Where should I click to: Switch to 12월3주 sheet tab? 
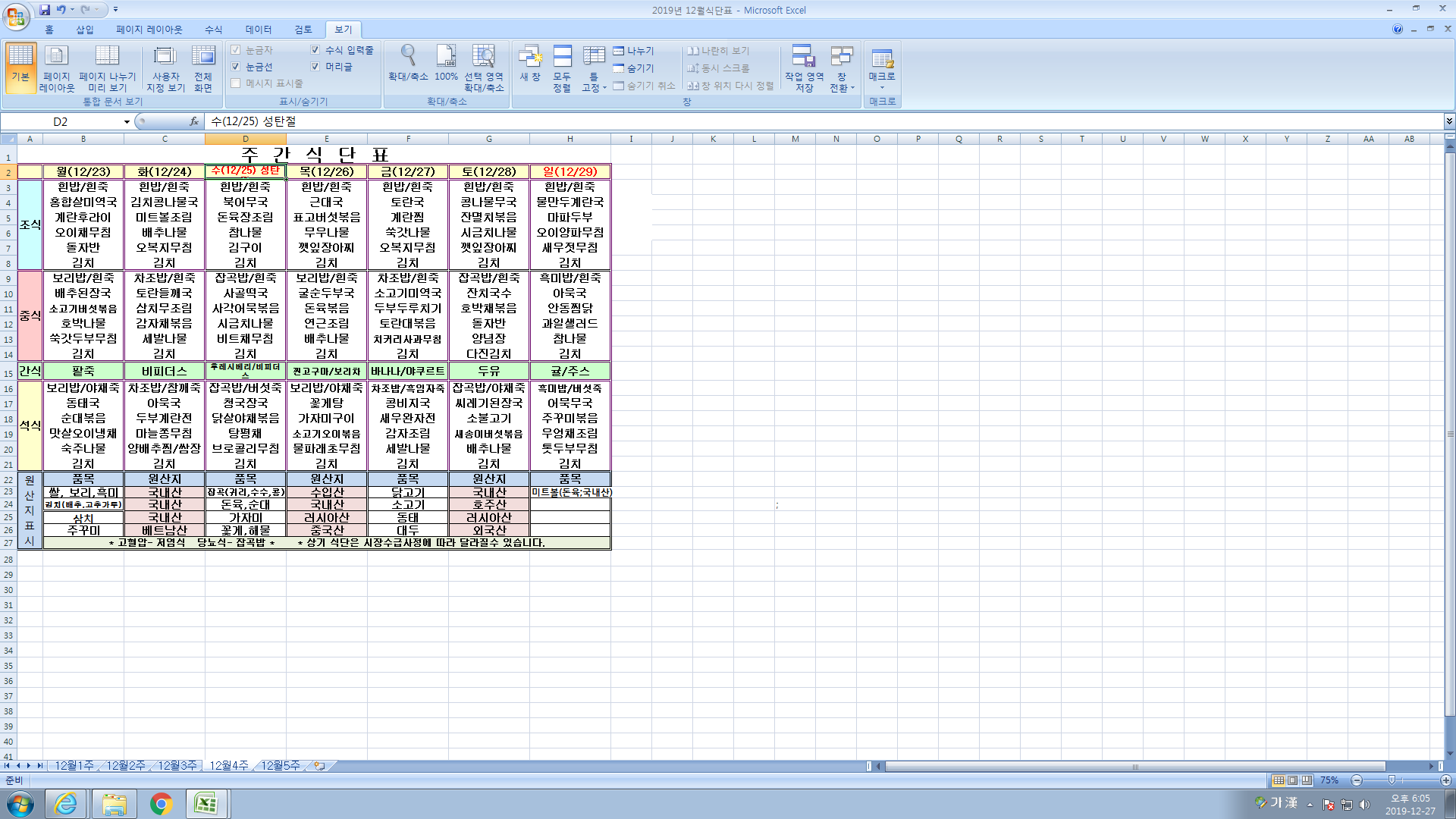coord(177,765)
